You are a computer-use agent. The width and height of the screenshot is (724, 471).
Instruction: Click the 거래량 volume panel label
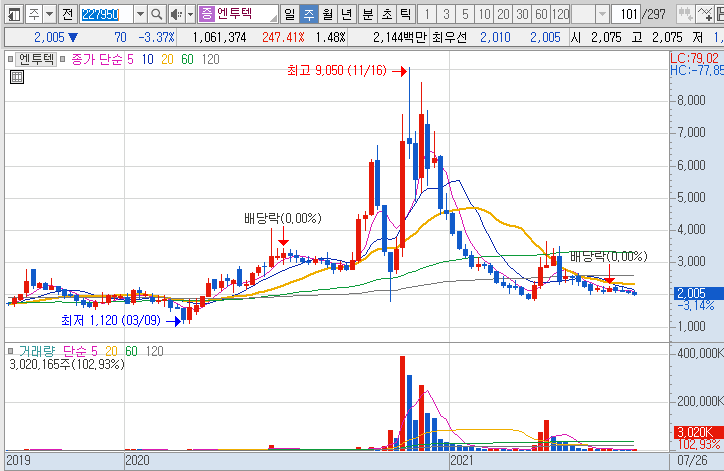click(x=36, y=351)
